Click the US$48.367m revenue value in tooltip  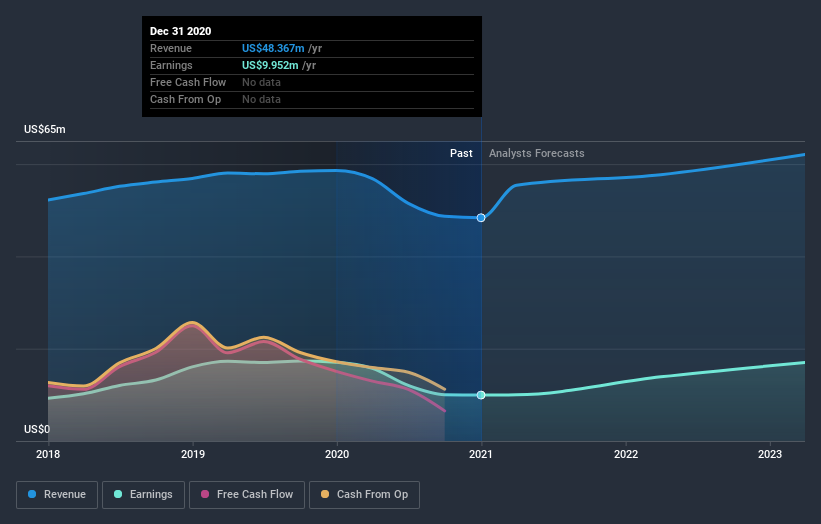click(273, 48)
